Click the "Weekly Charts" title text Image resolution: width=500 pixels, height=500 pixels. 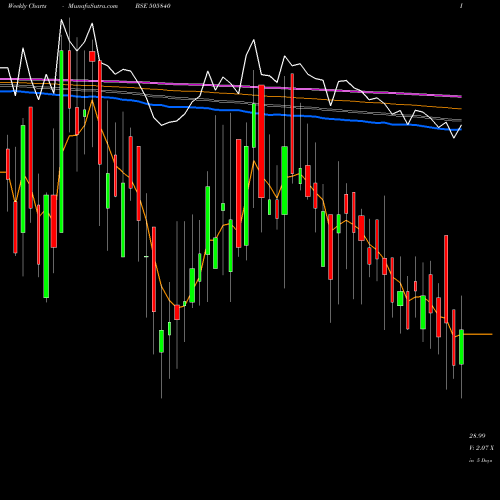pyautogui.click(x=27, y=6)
